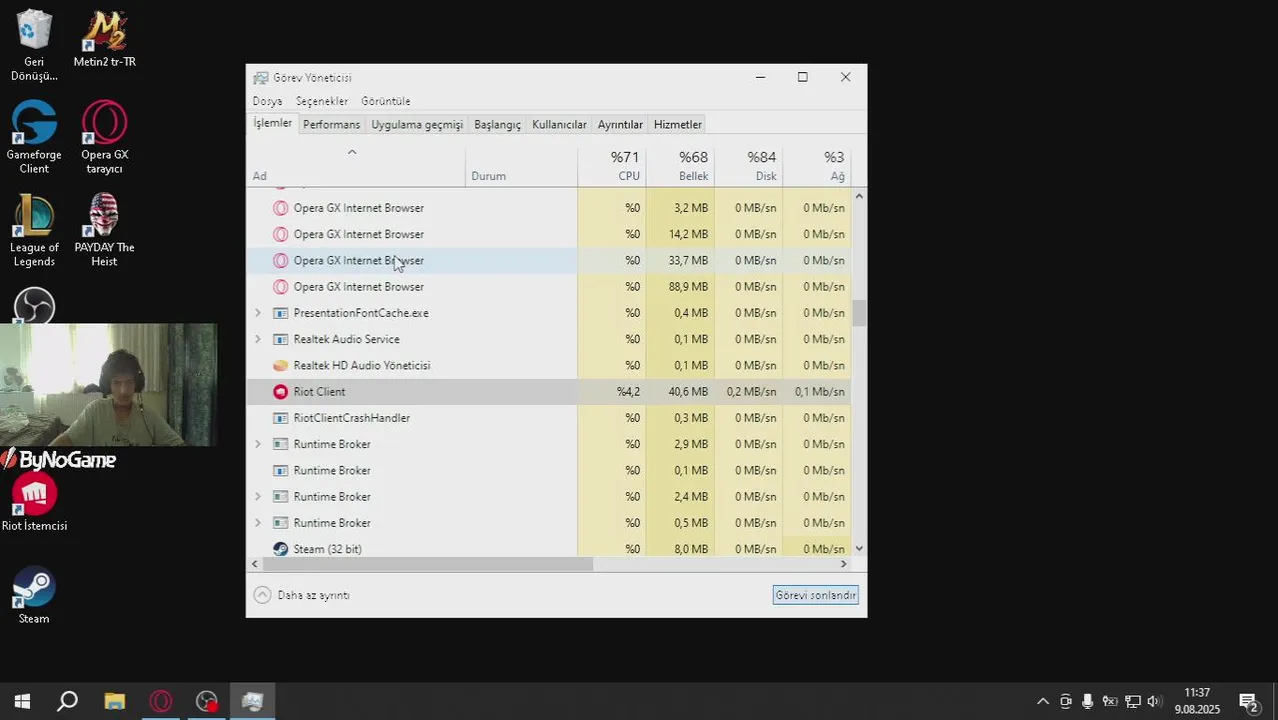
Task: Select the Gameforge Client desktop icon
Action: [34, 138]
